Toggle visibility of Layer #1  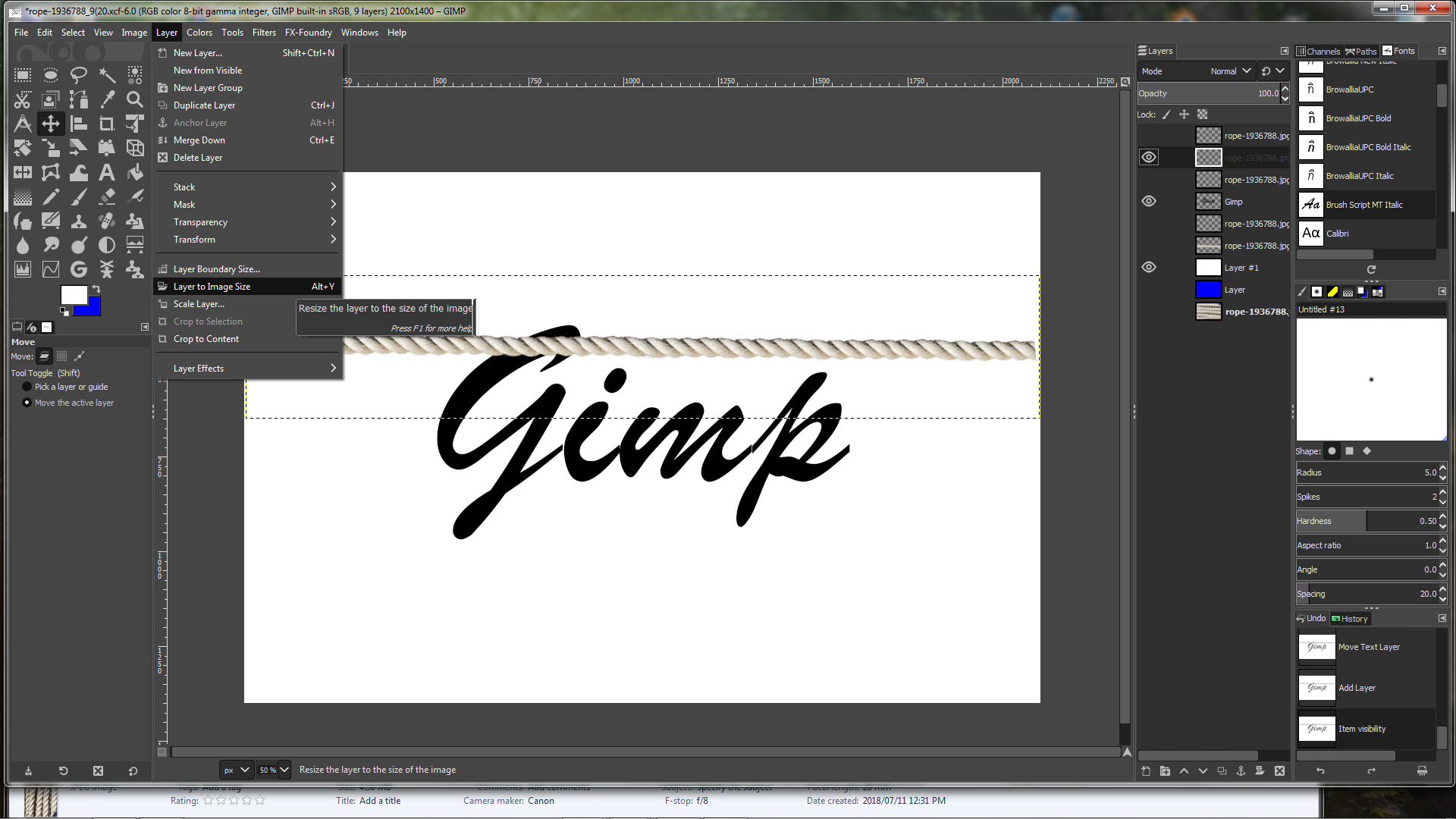tap(1149, 267)
